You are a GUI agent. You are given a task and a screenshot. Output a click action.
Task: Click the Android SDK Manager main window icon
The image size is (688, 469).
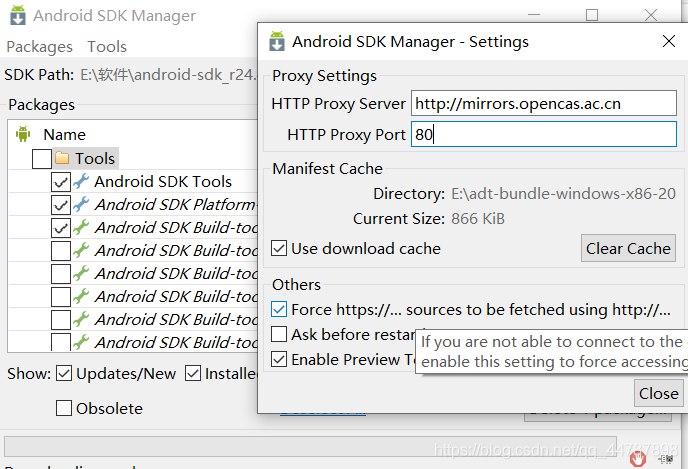[18, 15]
